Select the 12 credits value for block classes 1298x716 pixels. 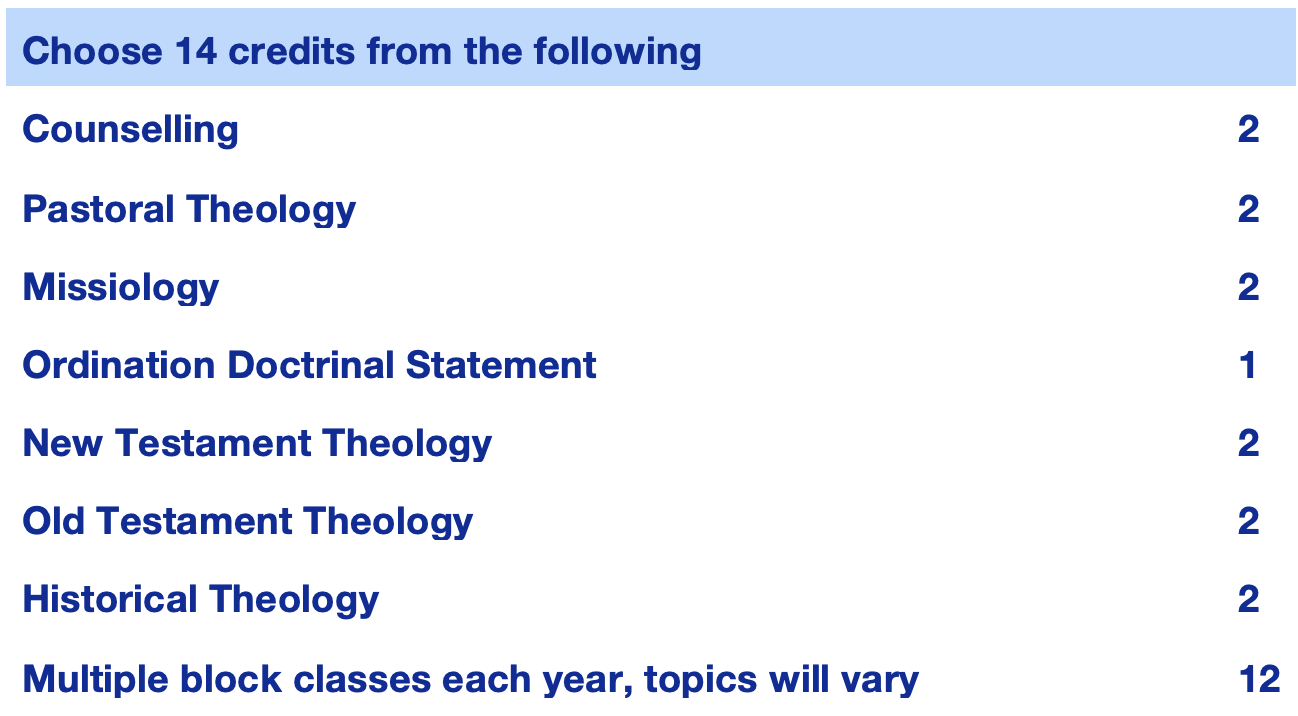[1259, 680]
